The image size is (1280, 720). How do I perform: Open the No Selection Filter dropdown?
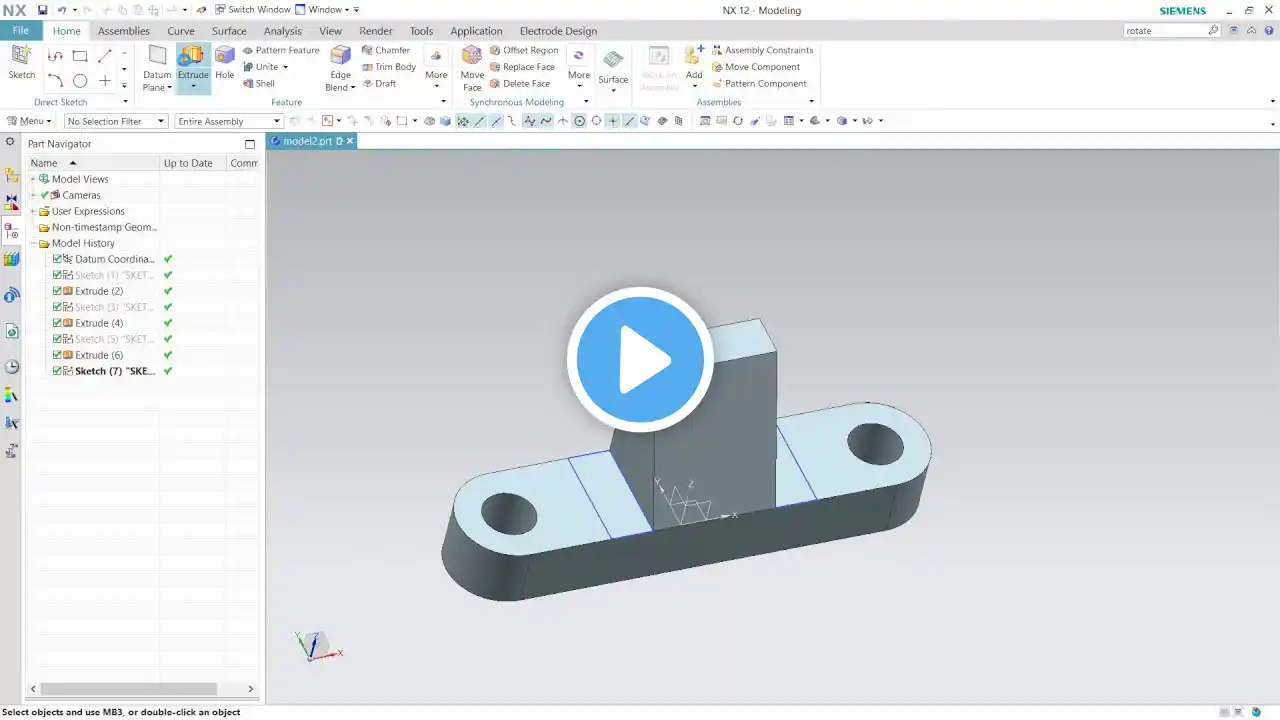116,121
